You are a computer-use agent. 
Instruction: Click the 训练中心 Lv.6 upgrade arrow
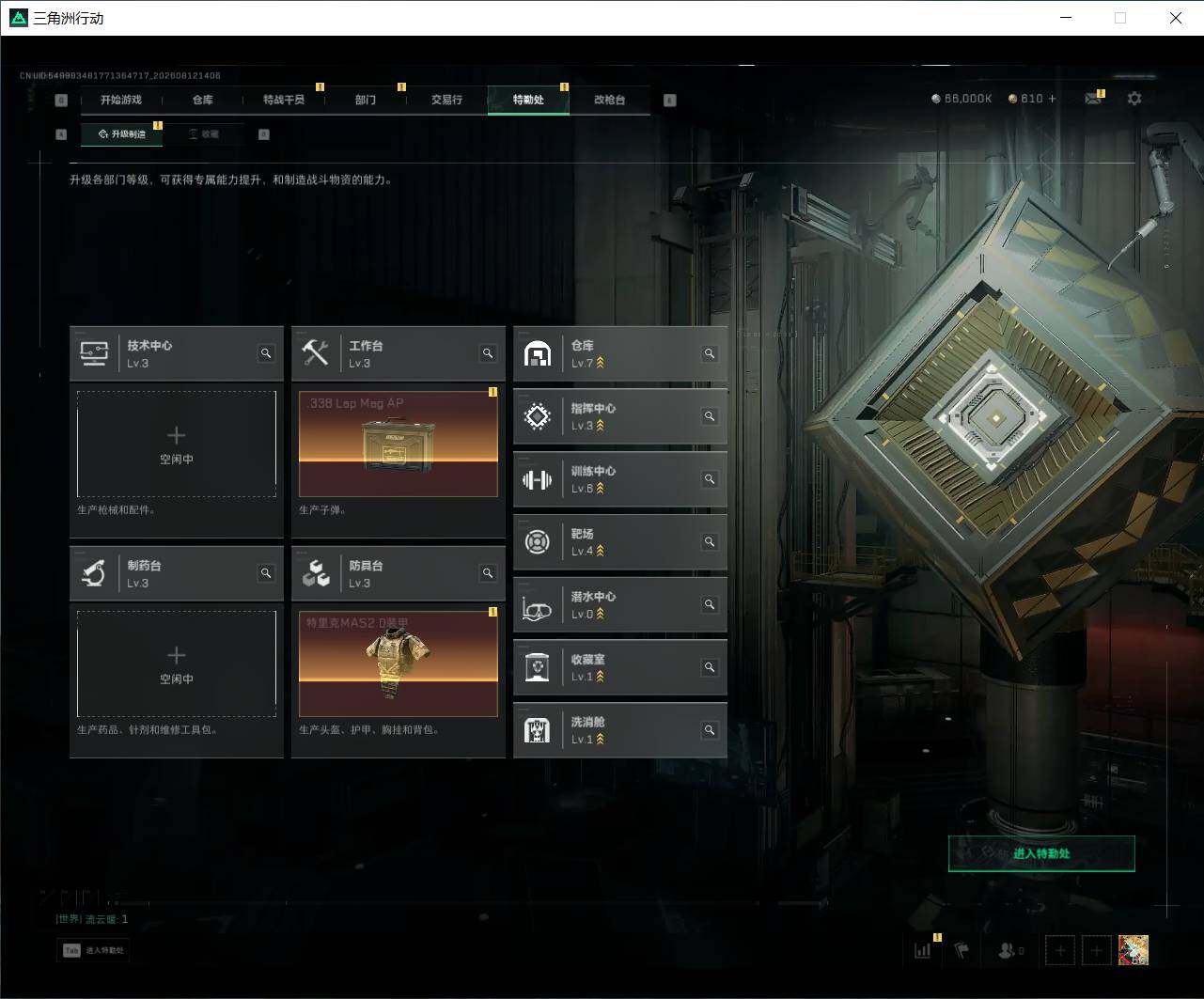pyautogui.click(x=601, y=489)
